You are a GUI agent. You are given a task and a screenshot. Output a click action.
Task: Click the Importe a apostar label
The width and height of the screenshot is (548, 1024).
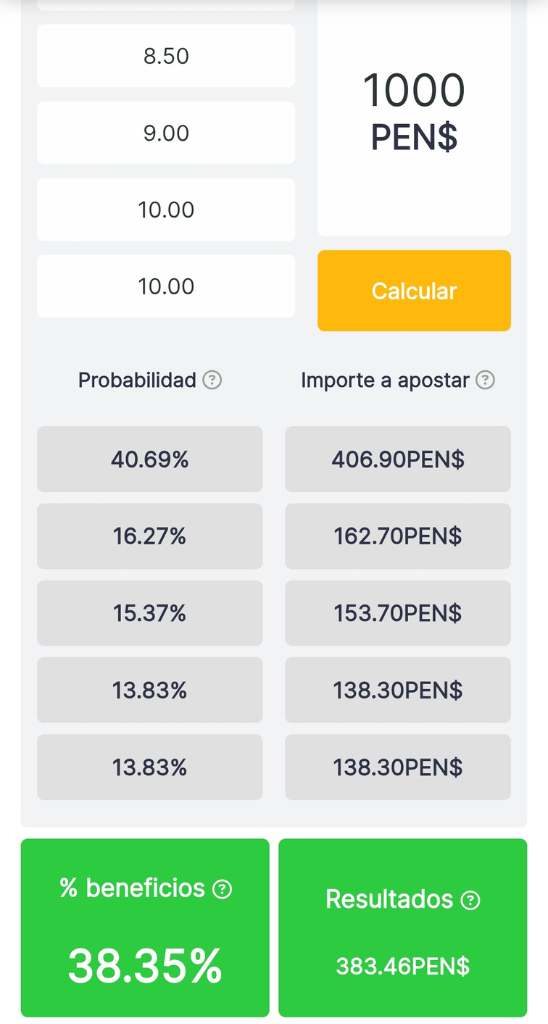click(385, 380)
